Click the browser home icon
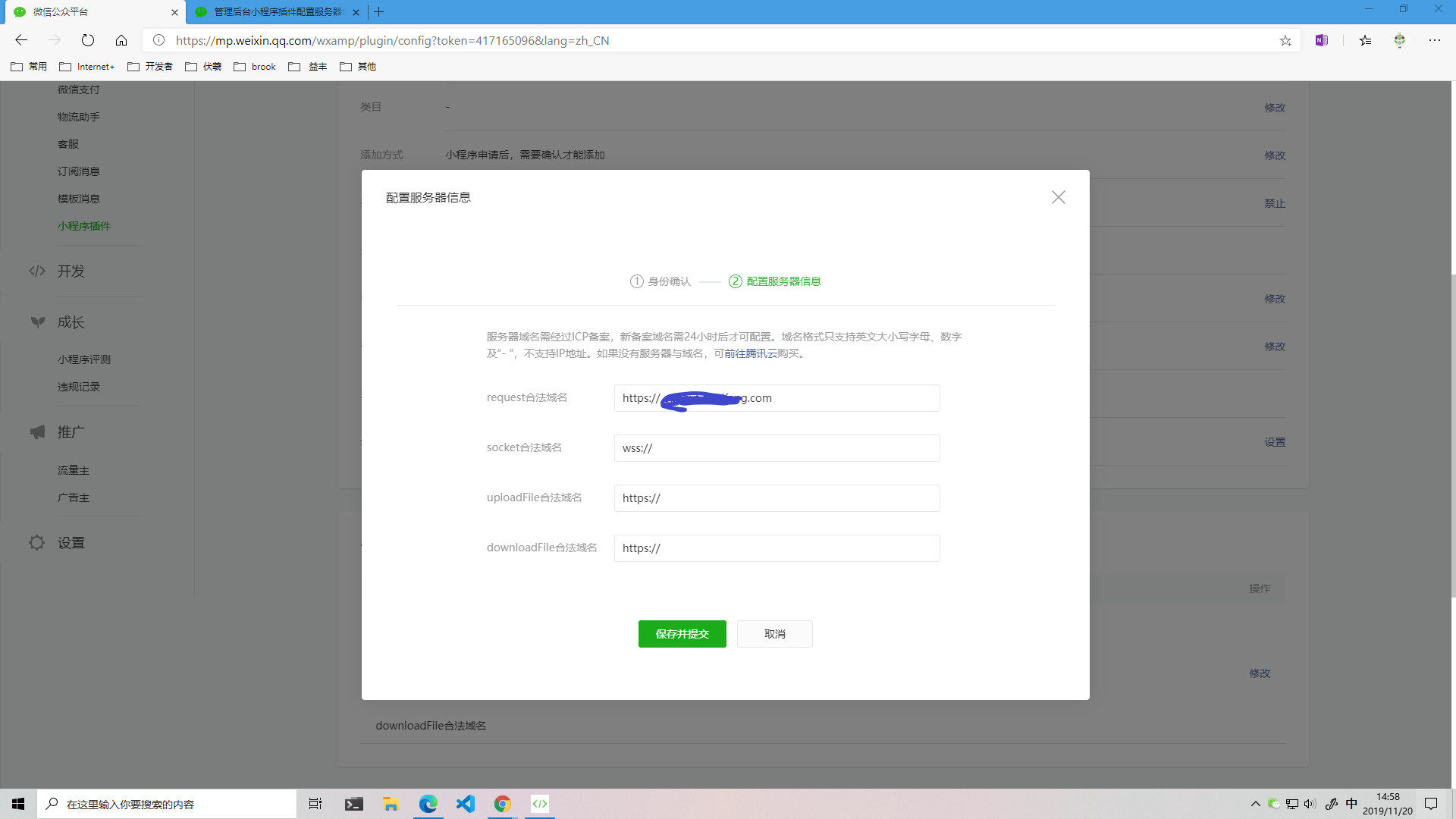Screen dimensions: 1456x819 (x=121, y=40)
